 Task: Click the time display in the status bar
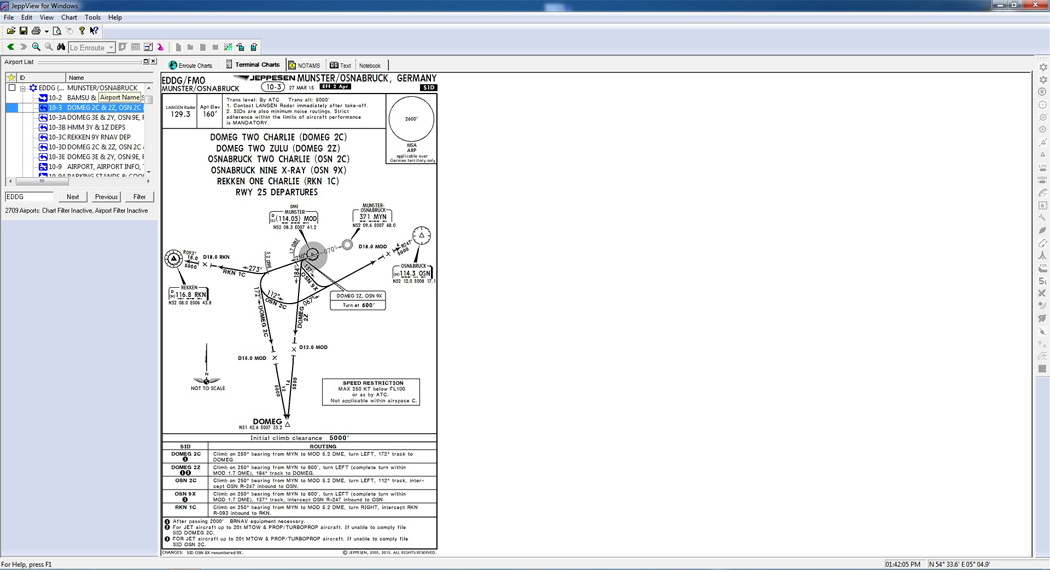coord(903,565)
